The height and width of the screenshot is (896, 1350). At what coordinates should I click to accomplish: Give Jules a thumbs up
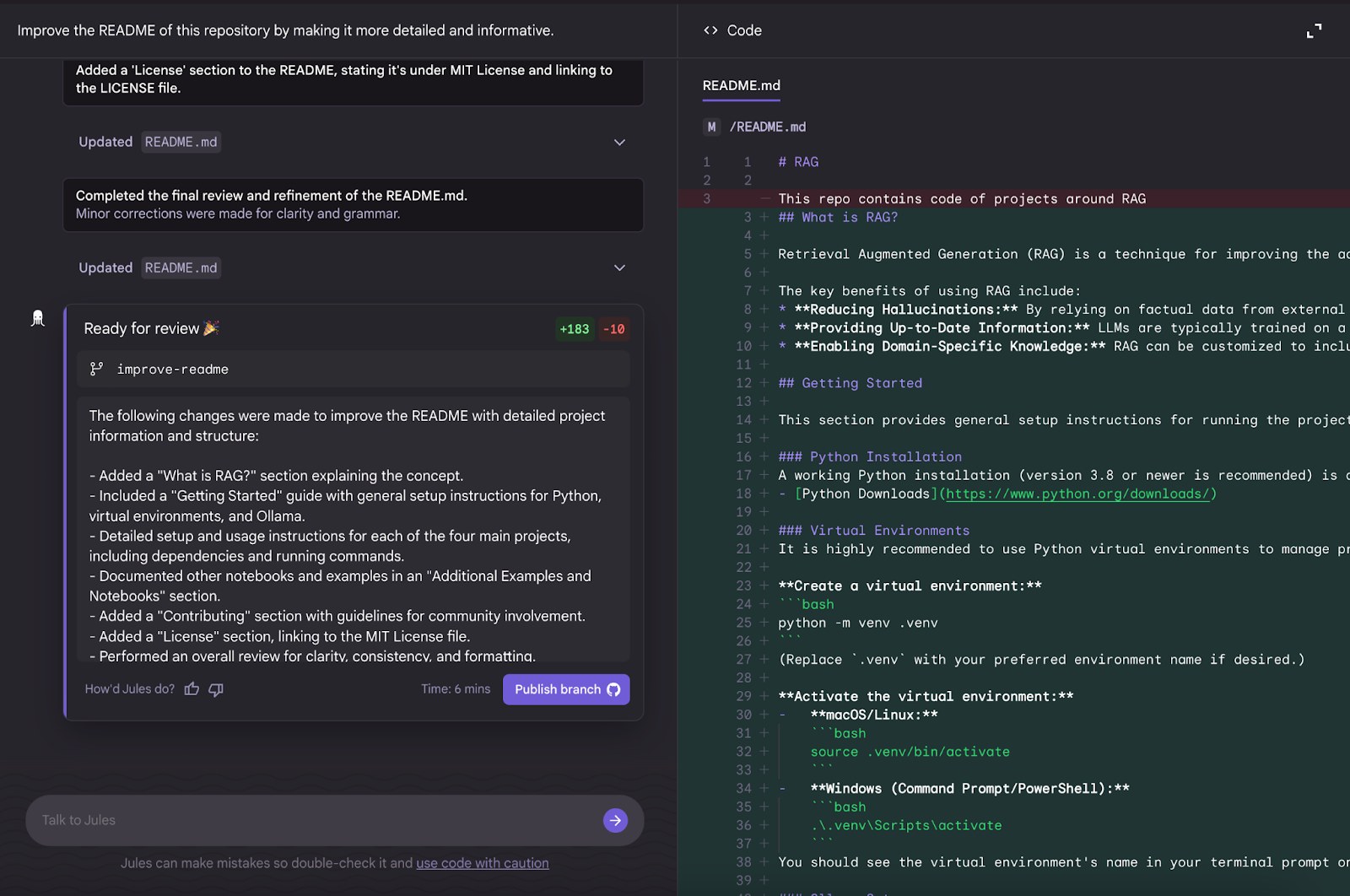(x=192, y=689)
